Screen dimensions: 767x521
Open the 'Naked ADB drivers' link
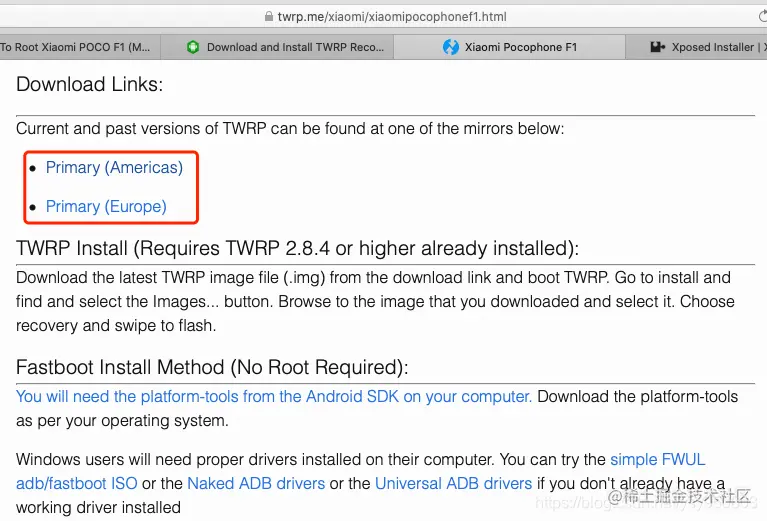tap(256, 483)
